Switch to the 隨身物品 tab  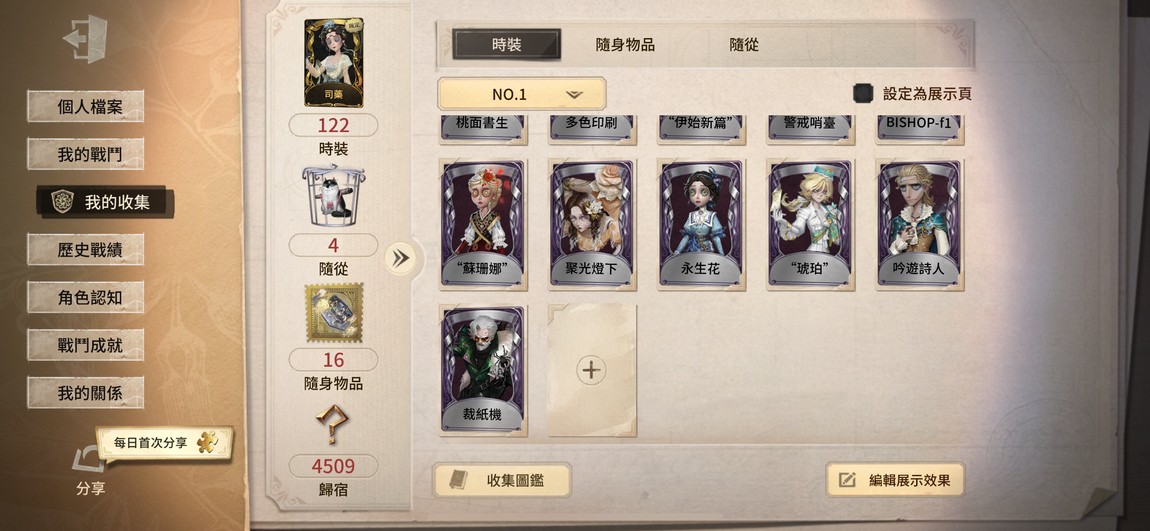(x=625, y=45)
